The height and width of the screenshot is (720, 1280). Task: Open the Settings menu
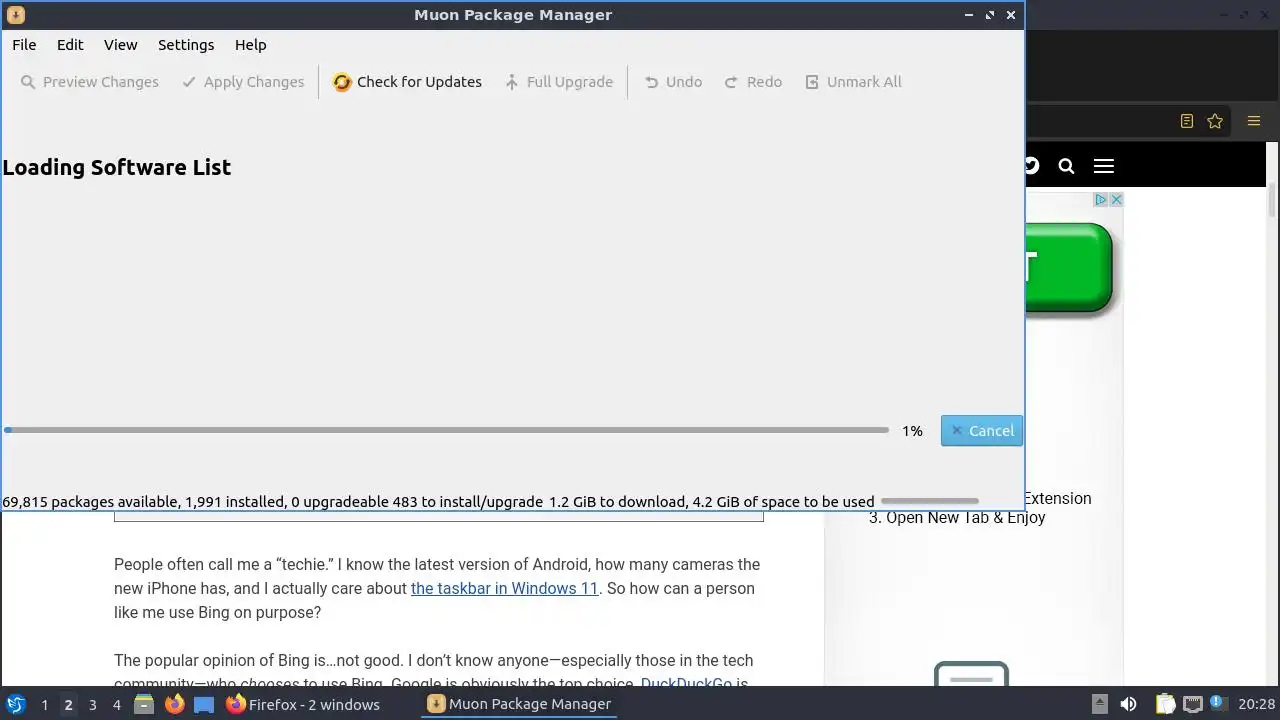[186, 45]
